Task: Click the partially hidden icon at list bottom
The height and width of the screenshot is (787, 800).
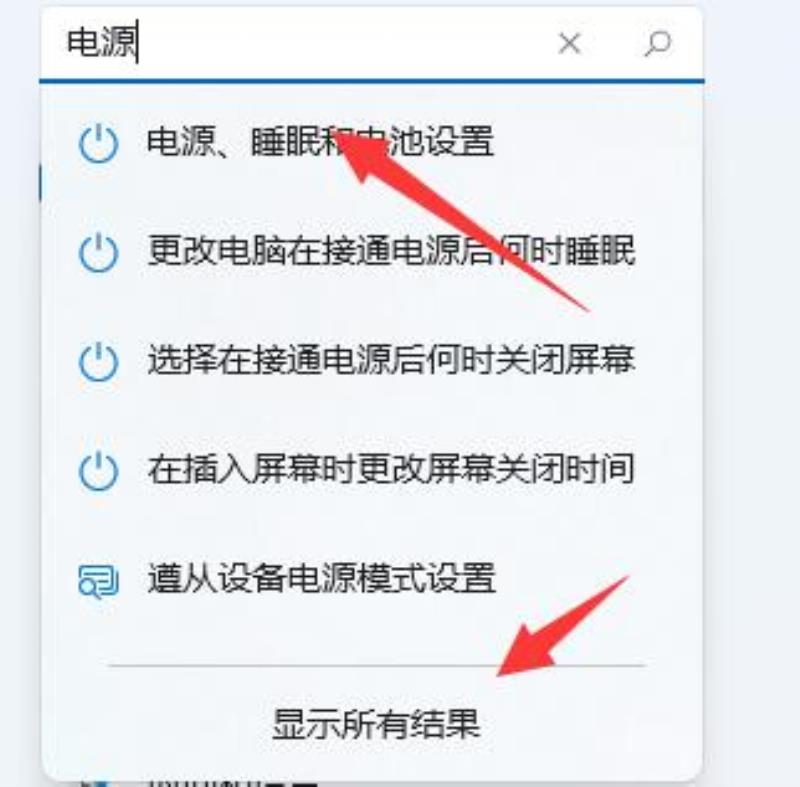Action: (x=98, y=782)
